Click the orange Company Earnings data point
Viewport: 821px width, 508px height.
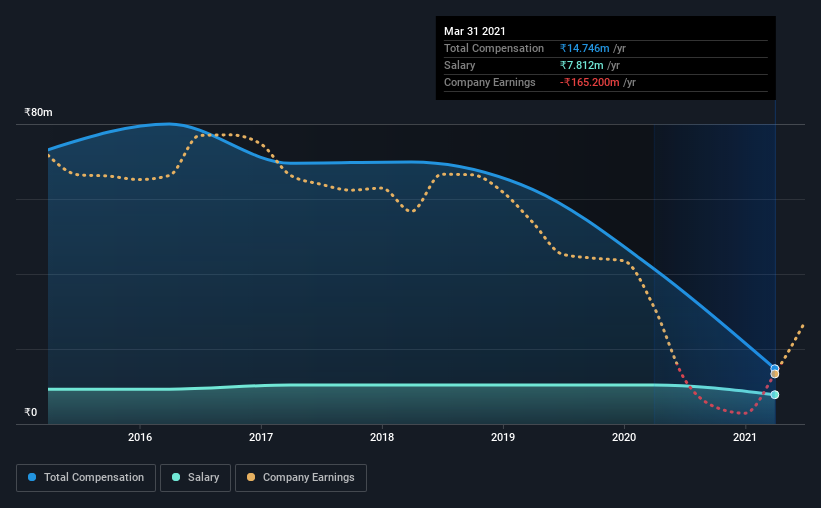pyautogui.click(x=774, y=374)
